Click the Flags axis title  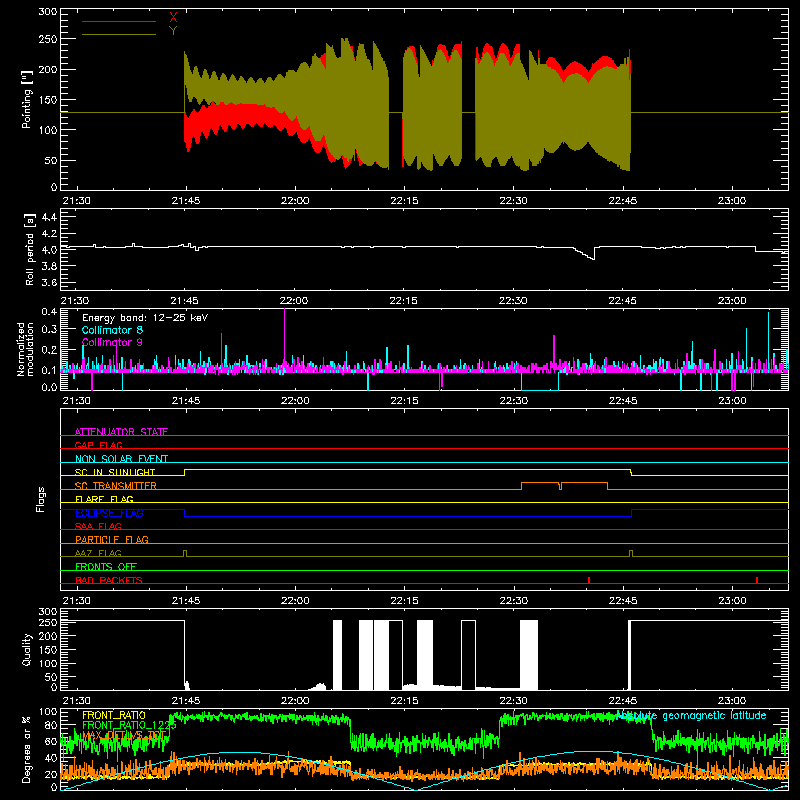(x=41, y=499)
